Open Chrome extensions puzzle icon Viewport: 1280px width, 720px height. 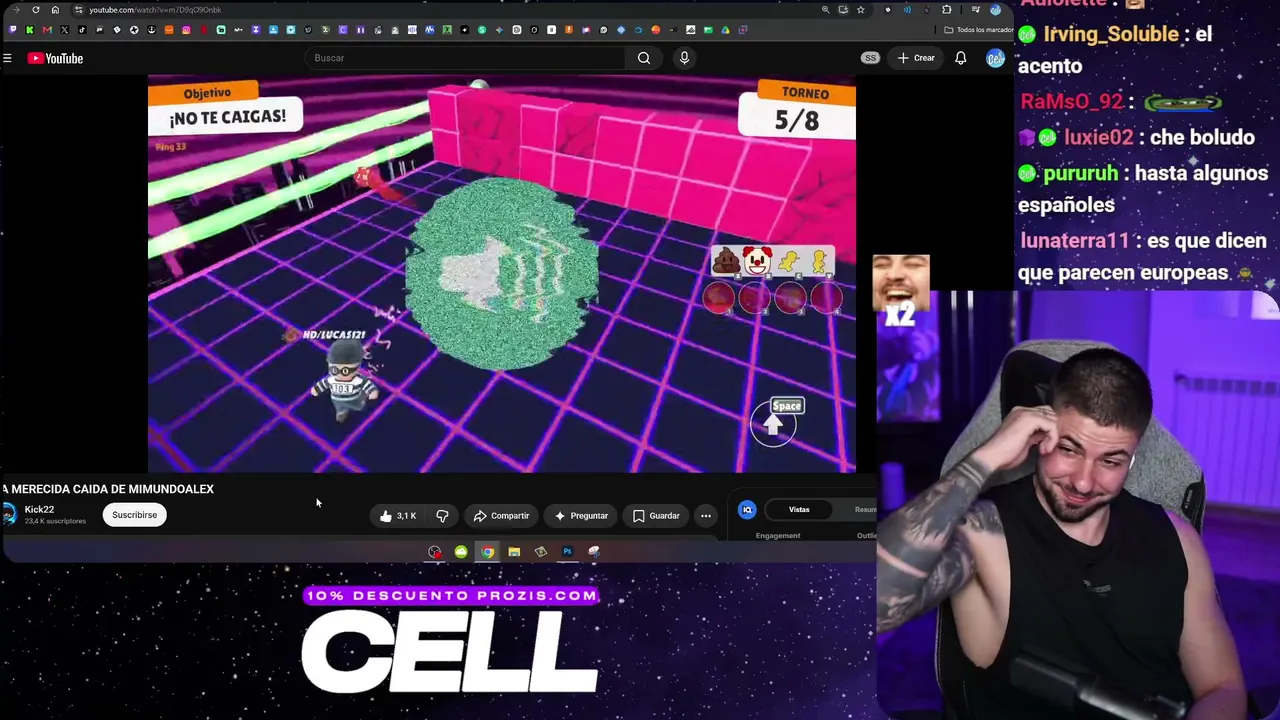[x=946, y=10]
